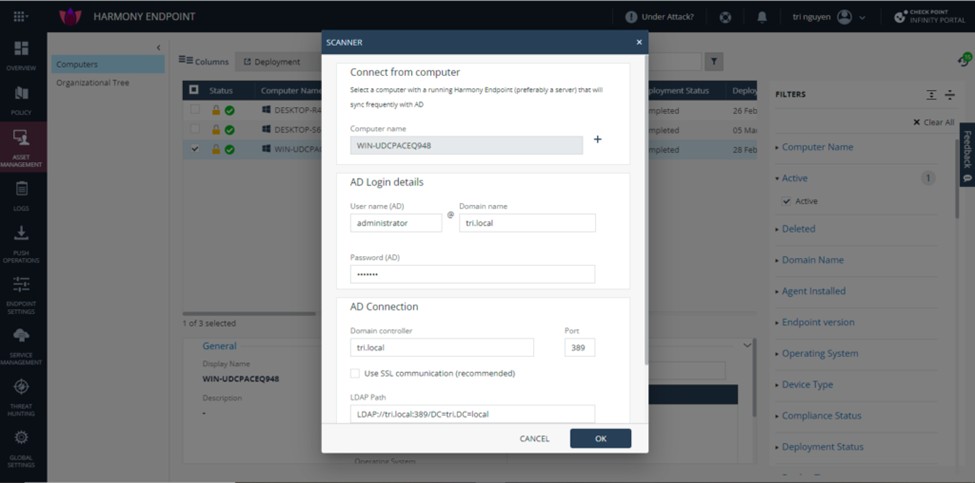Collapse the Active filter group

point(791,178)
